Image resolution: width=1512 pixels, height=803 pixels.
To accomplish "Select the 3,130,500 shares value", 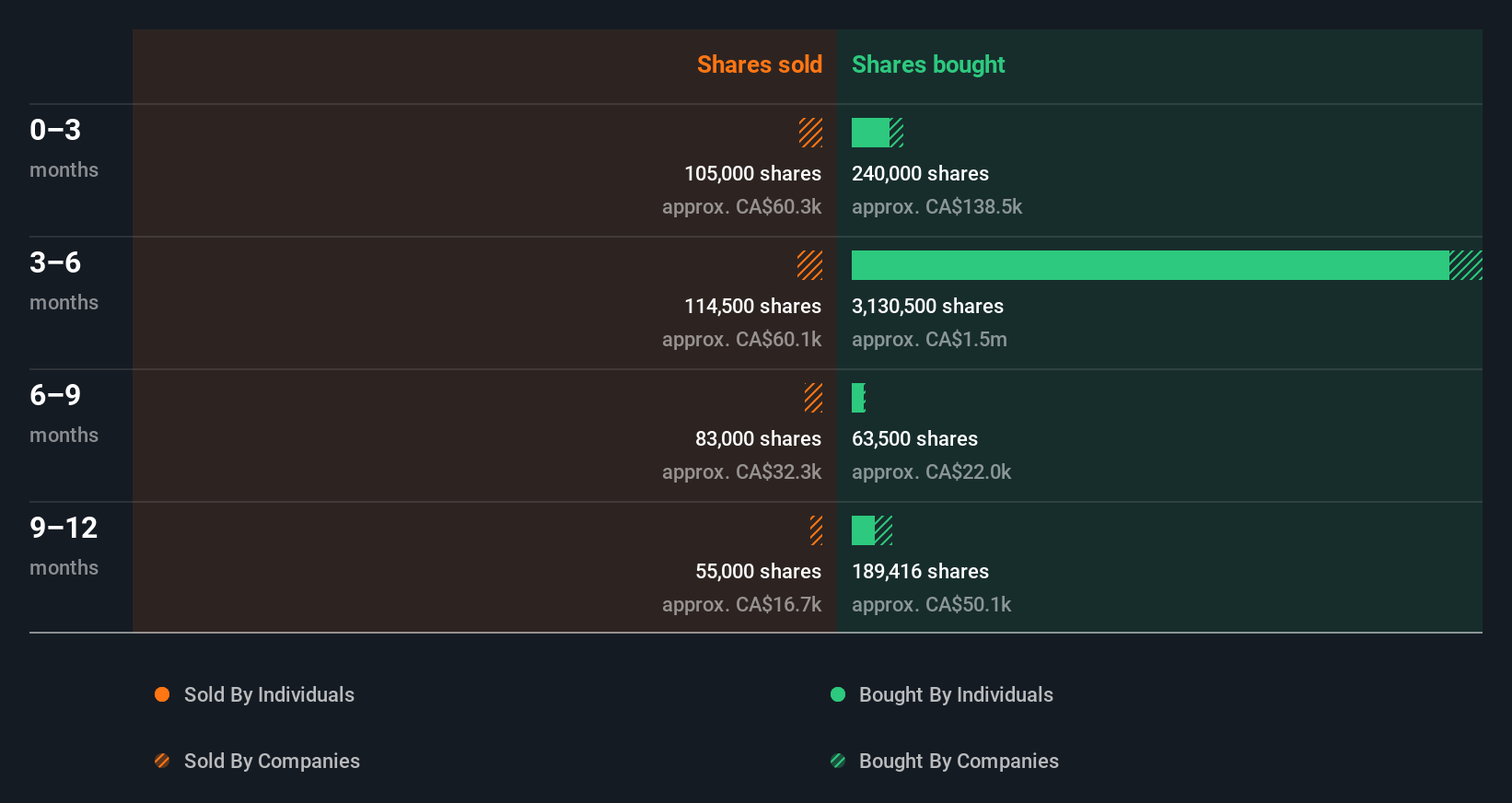I will click(x=927, y=307).
